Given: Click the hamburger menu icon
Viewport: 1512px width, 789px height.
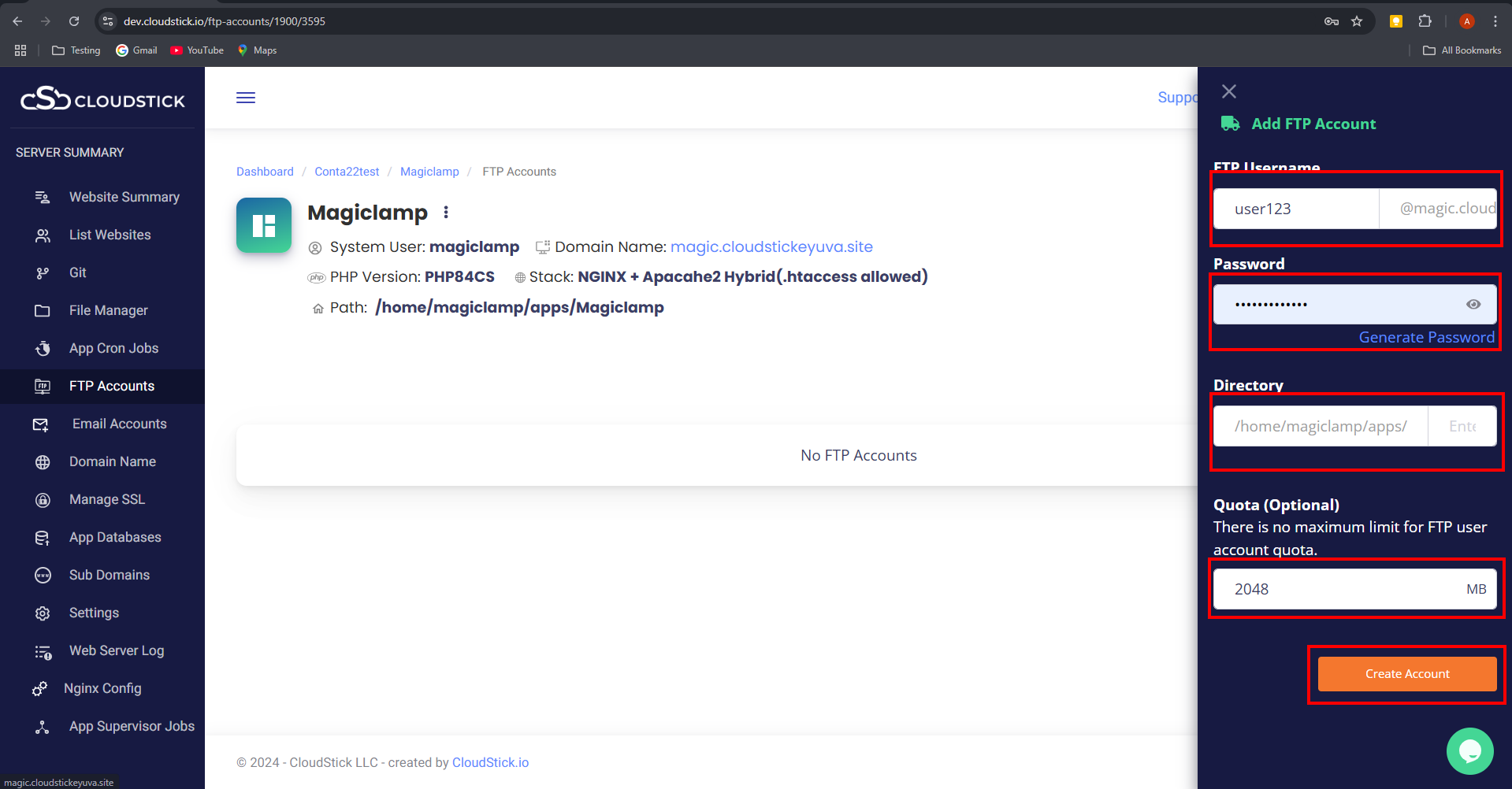Looking at the screenshot, I should pos(246,98).
